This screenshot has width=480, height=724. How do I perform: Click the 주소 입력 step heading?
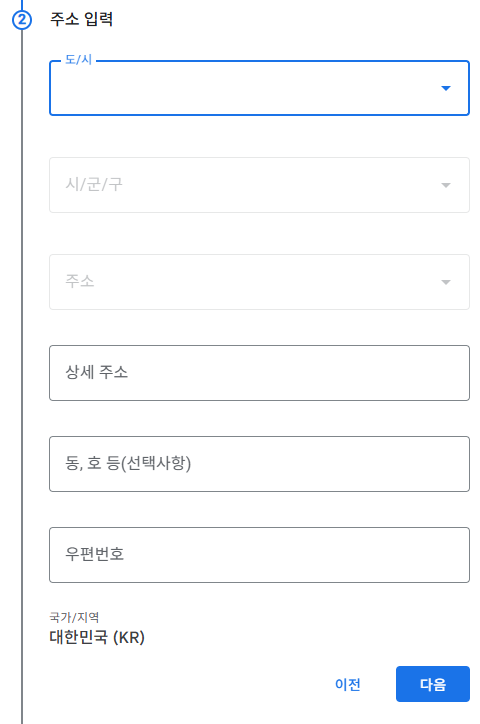(82, 19)
